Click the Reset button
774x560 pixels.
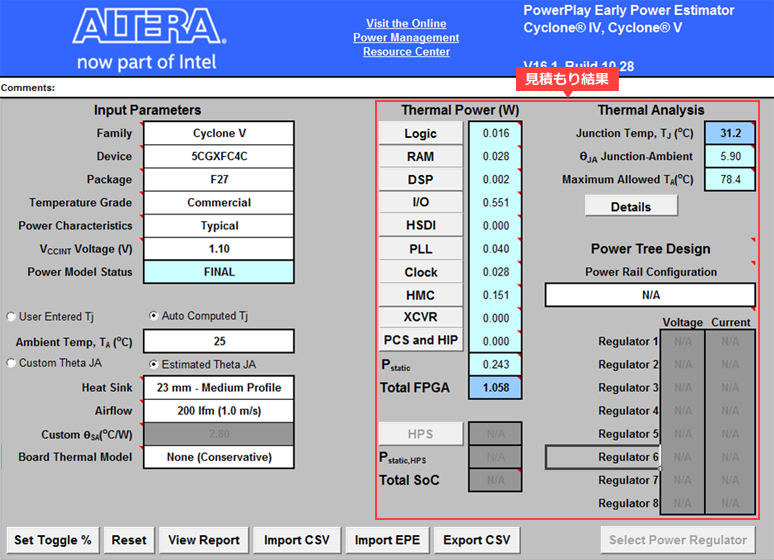(x=129, y=540)
